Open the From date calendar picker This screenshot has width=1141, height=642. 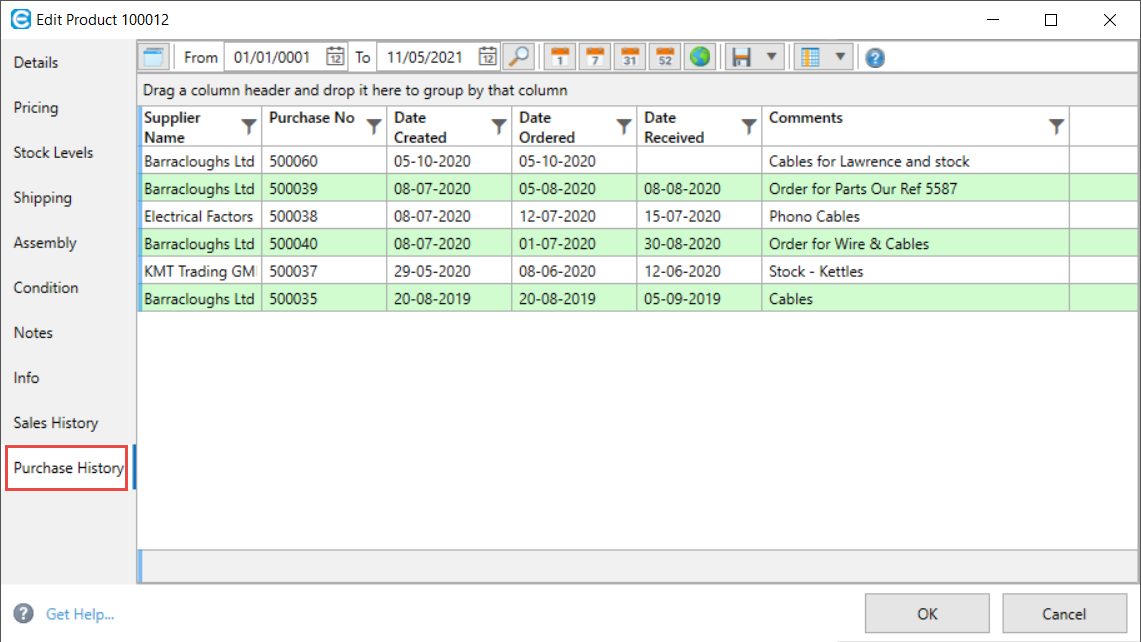point(336,57)
